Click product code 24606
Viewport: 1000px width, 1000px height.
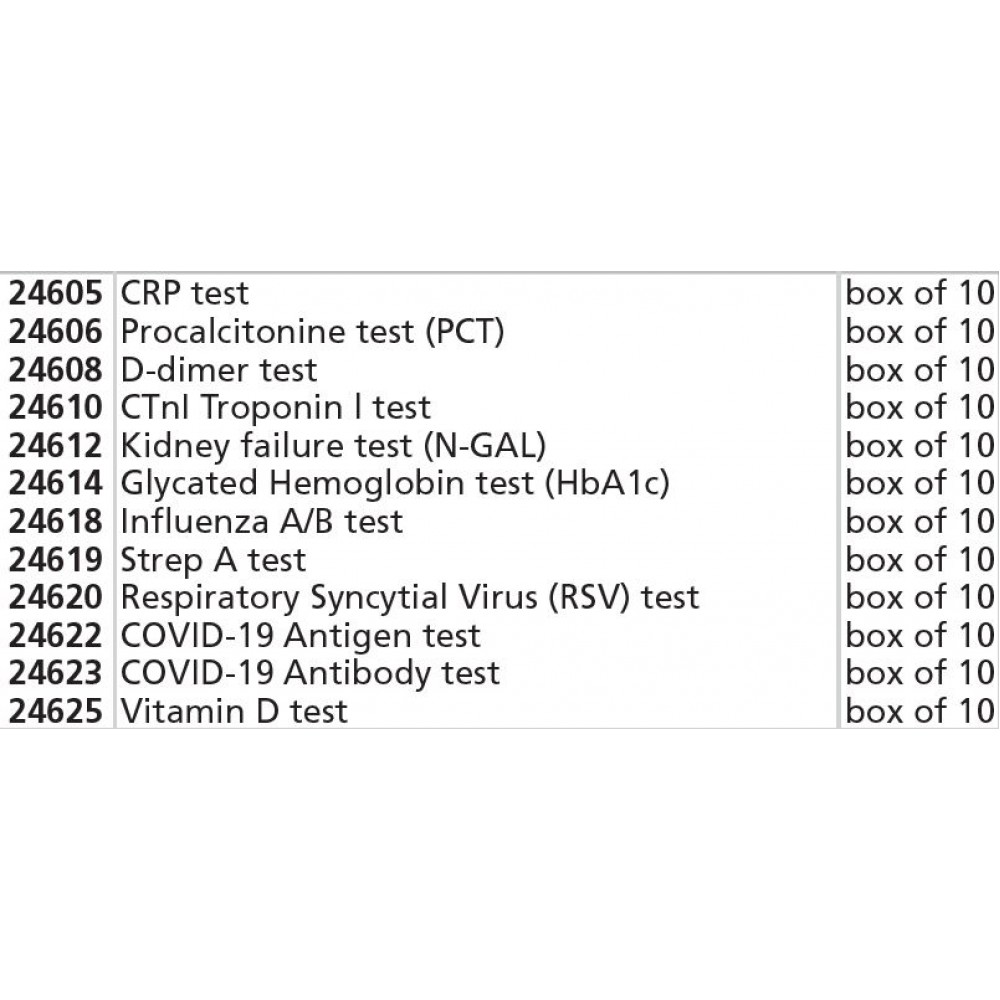56,331
